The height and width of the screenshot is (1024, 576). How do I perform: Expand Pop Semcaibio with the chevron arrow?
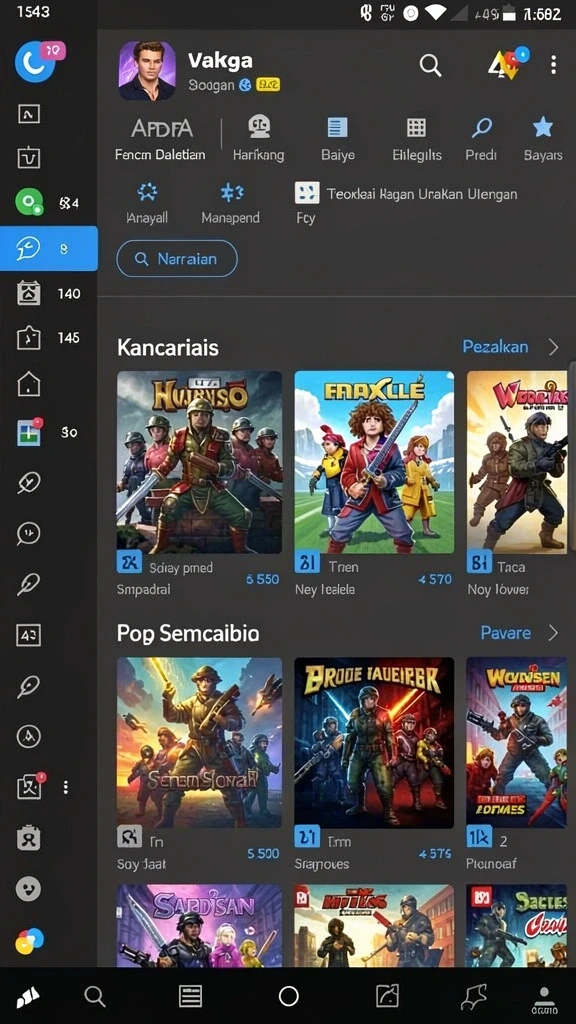click(553, 633)
